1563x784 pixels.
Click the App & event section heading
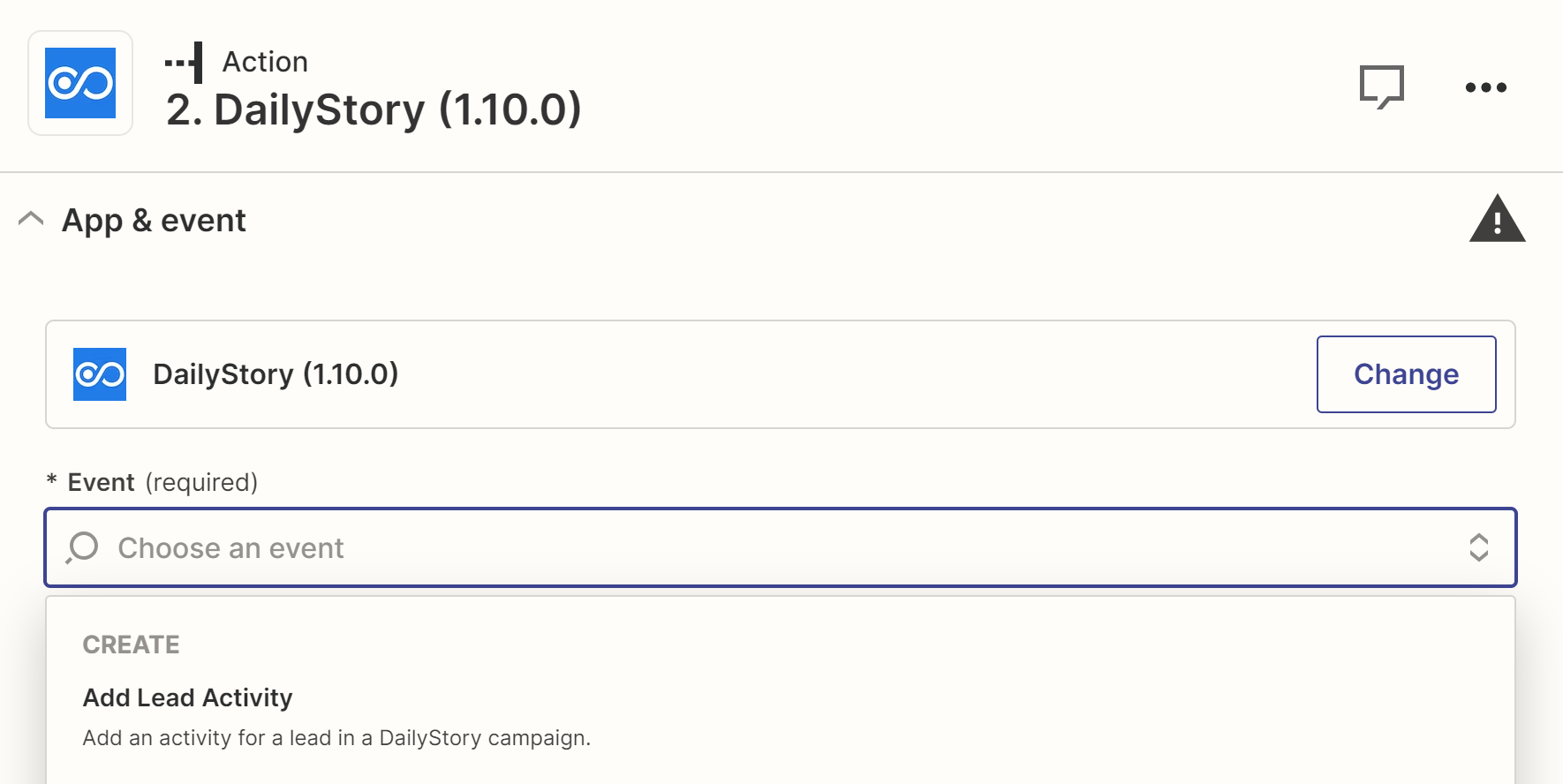click(154, 220)
